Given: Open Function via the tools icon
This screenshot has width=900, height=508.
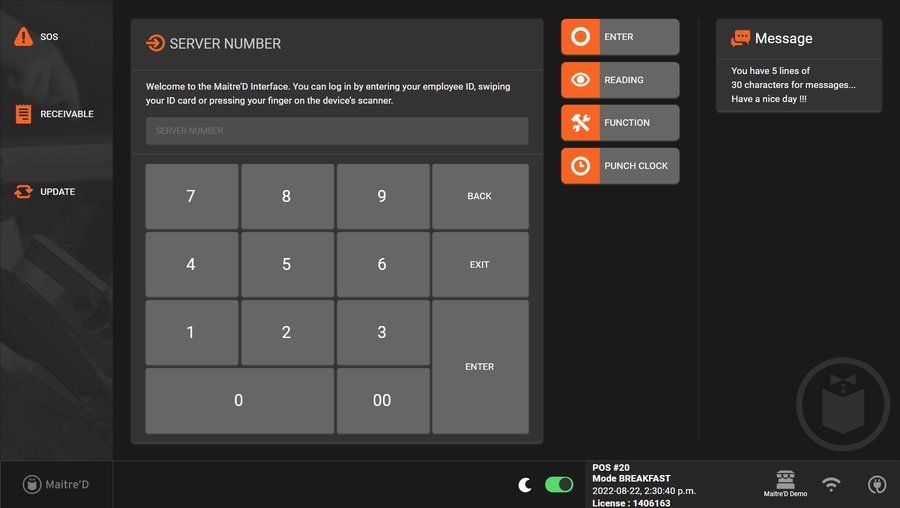Looking at the screenshot, I should click(580, 123).
